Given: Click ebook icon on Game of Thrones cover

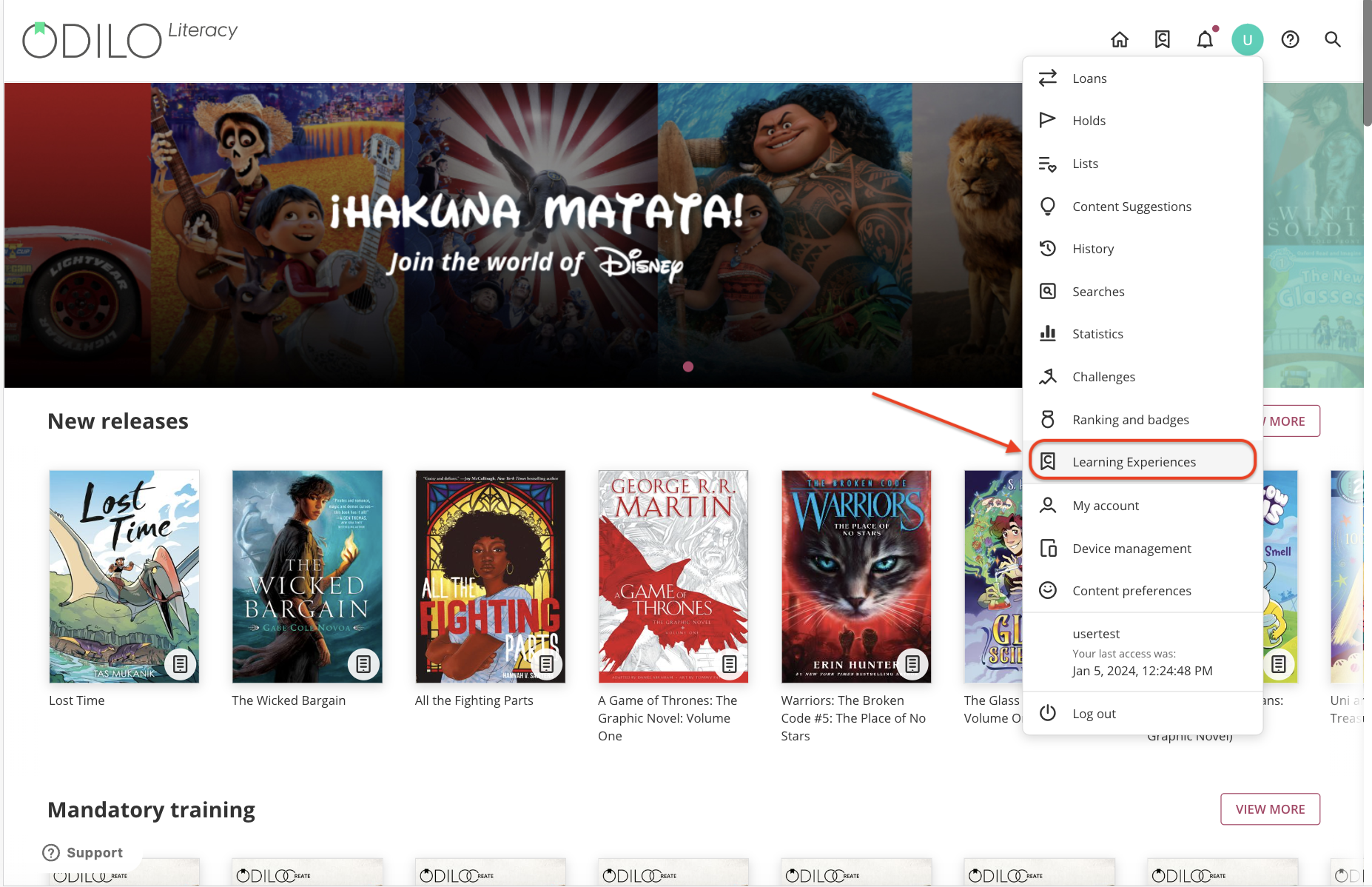Looking at the screenshot, I should 730,664.
